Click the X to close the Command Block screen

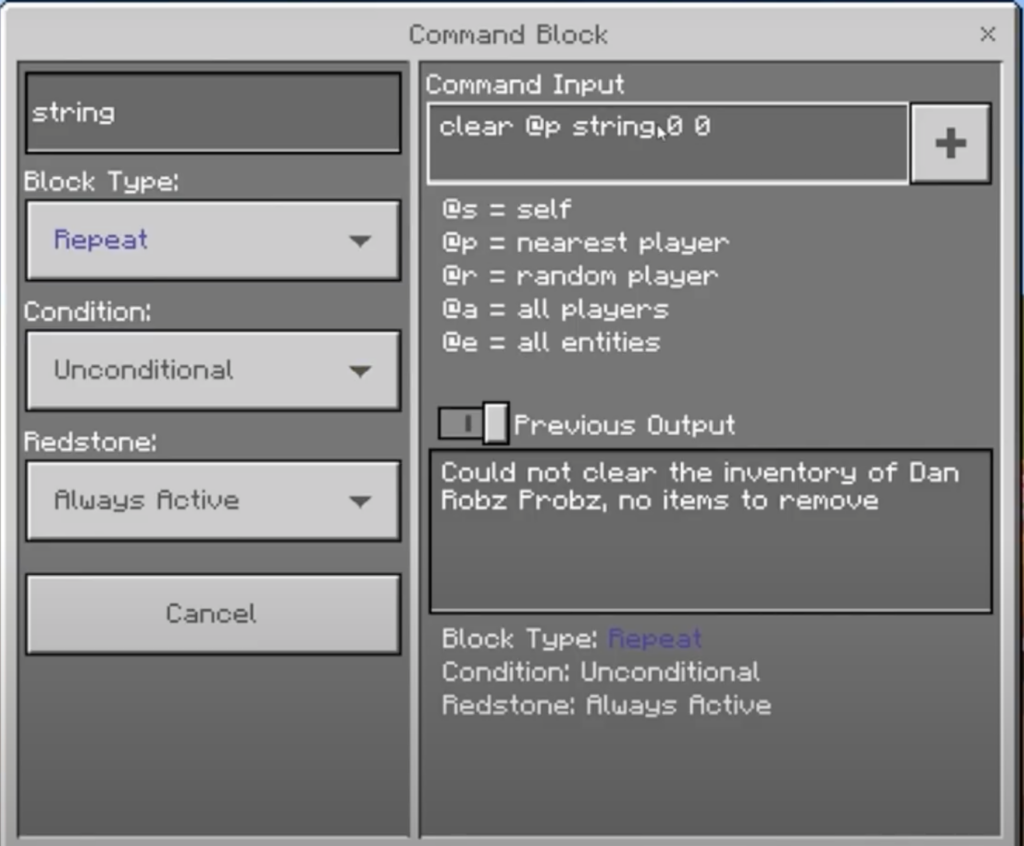(x=987, y=34)
